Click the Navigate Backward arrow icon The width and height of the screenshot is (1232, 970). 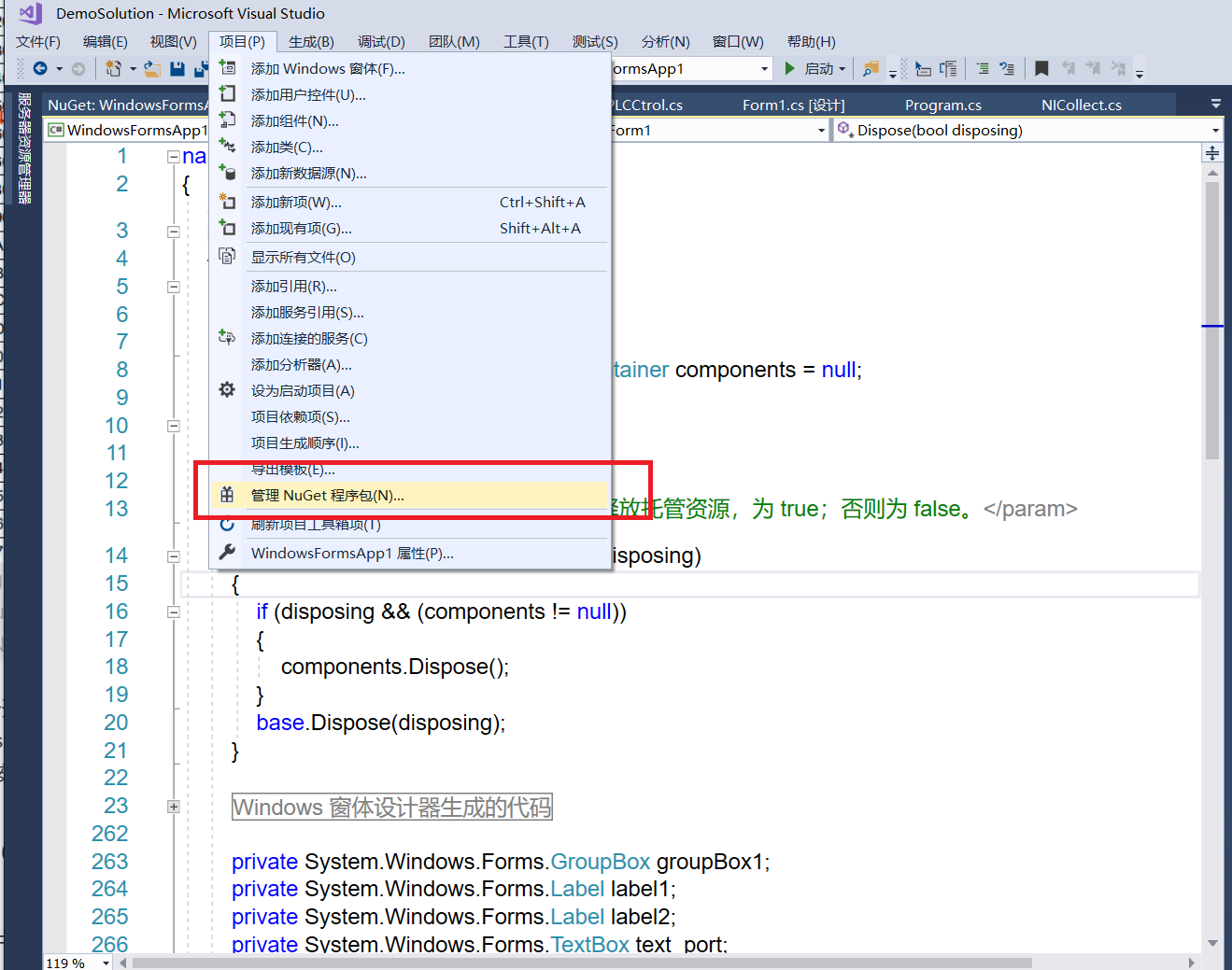tap(39, 68)
